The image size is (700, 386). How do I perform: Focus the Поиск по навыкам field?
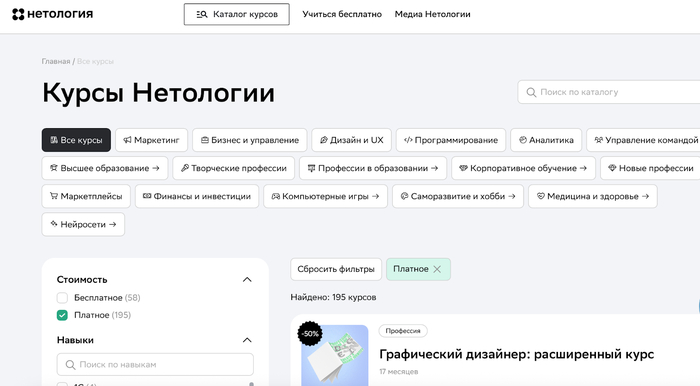pos(155,365)
